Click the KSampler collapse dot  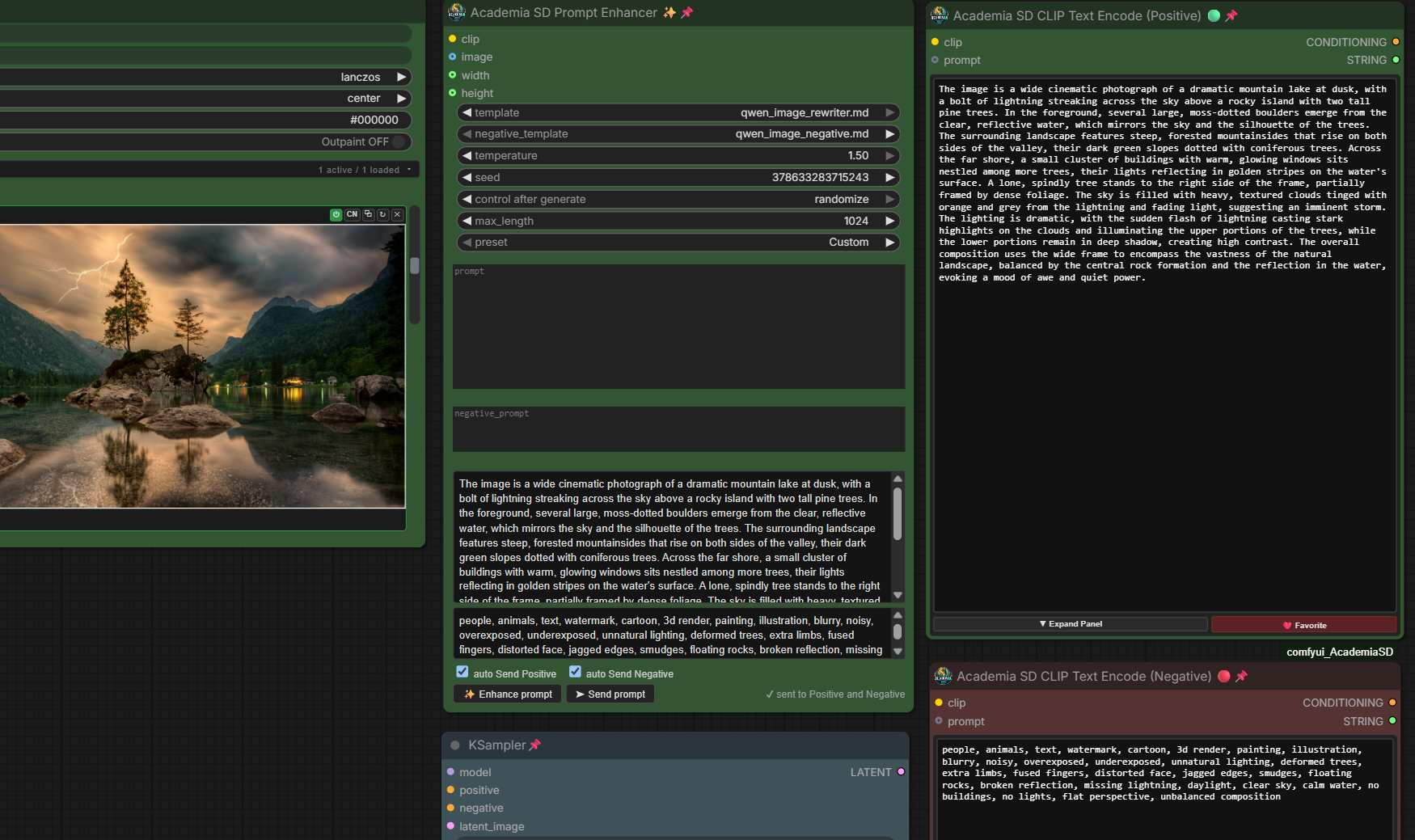coord(455,745)
